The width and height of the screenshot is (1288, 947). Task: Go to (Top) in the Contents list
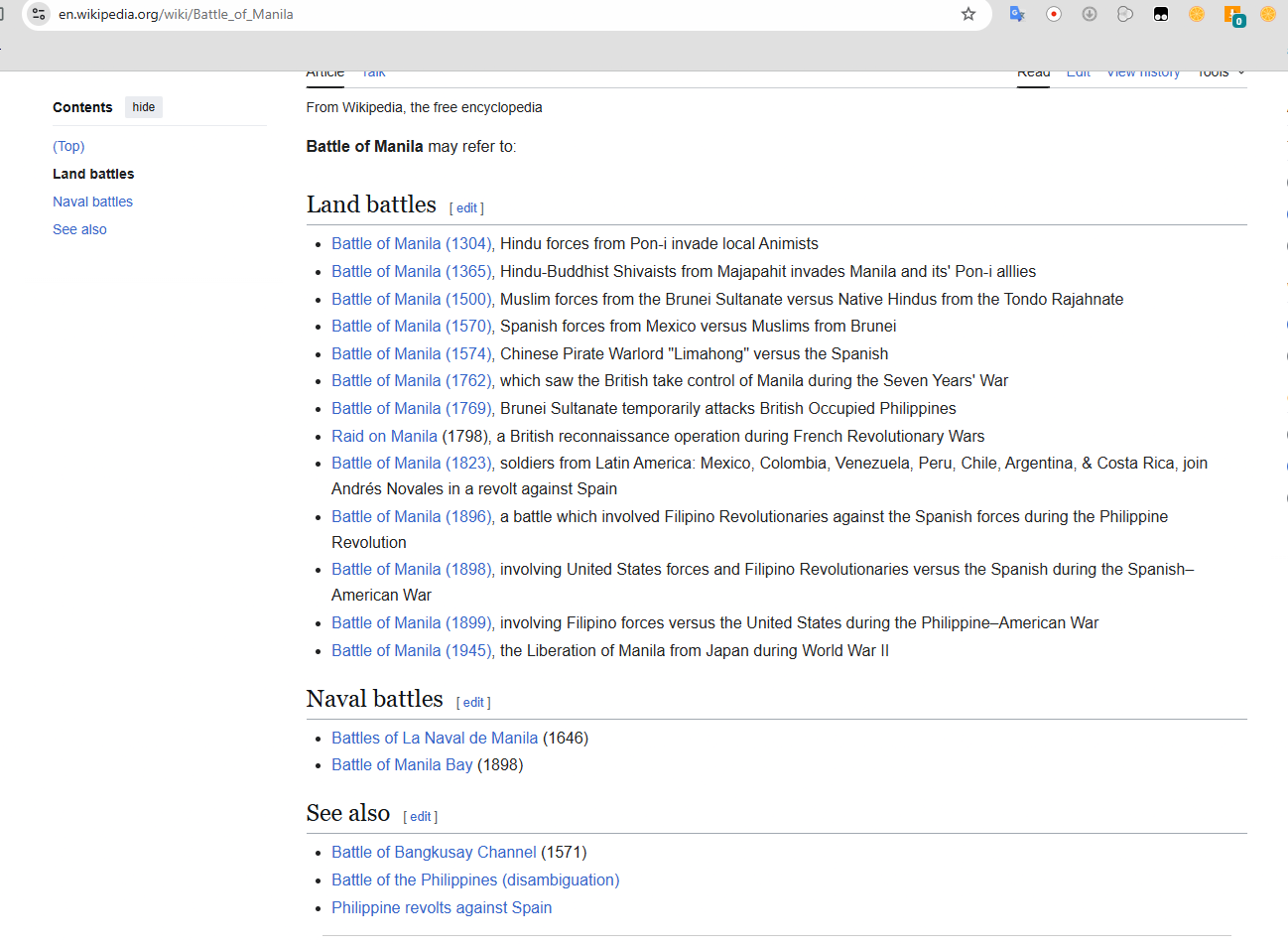pos(68,146)
